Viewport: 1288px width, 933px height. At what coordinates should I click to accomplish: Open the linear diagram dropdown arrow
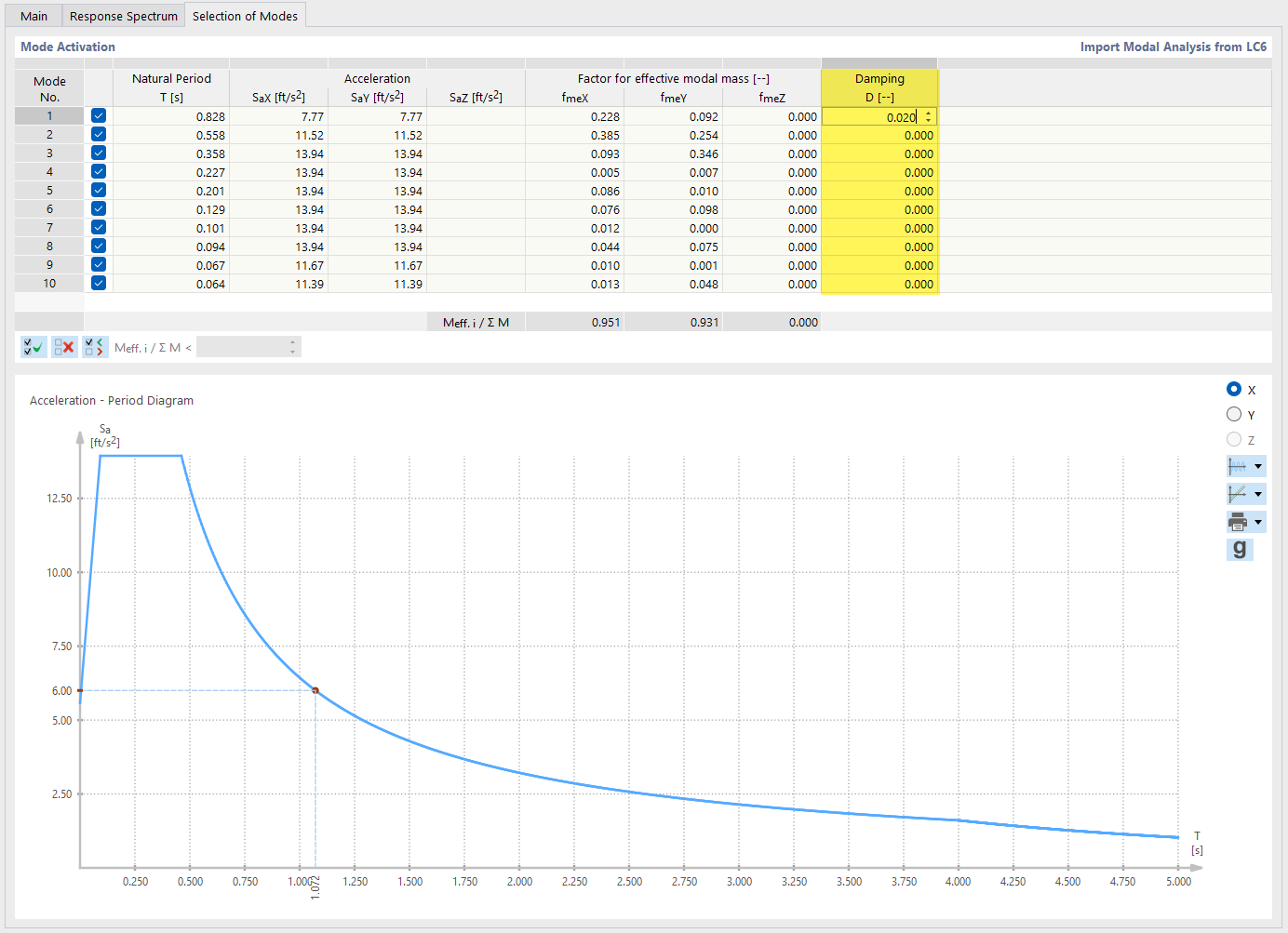click(x=1257, y=493)
